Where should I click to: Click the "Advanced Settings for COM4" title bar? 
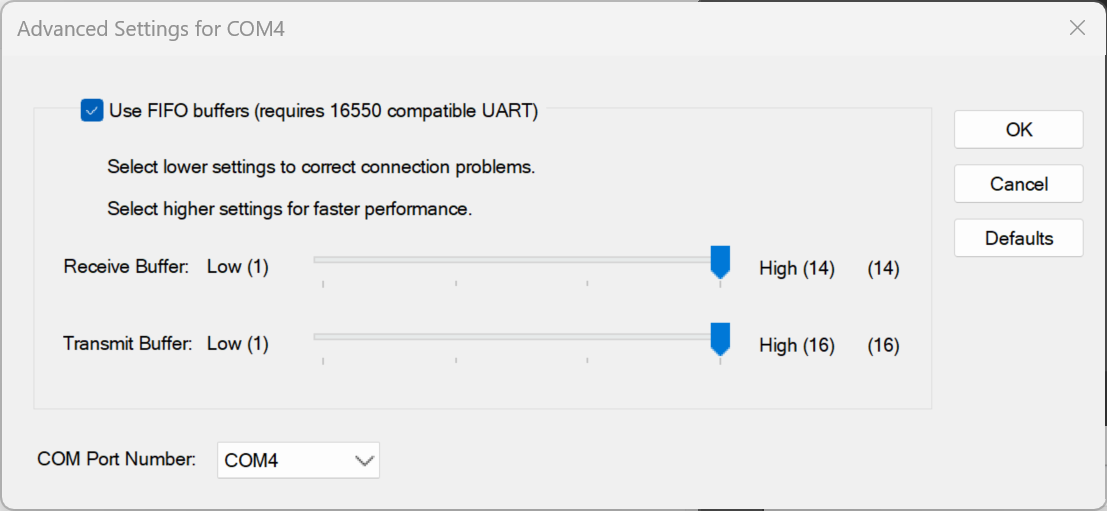click(x=152, y=29)
